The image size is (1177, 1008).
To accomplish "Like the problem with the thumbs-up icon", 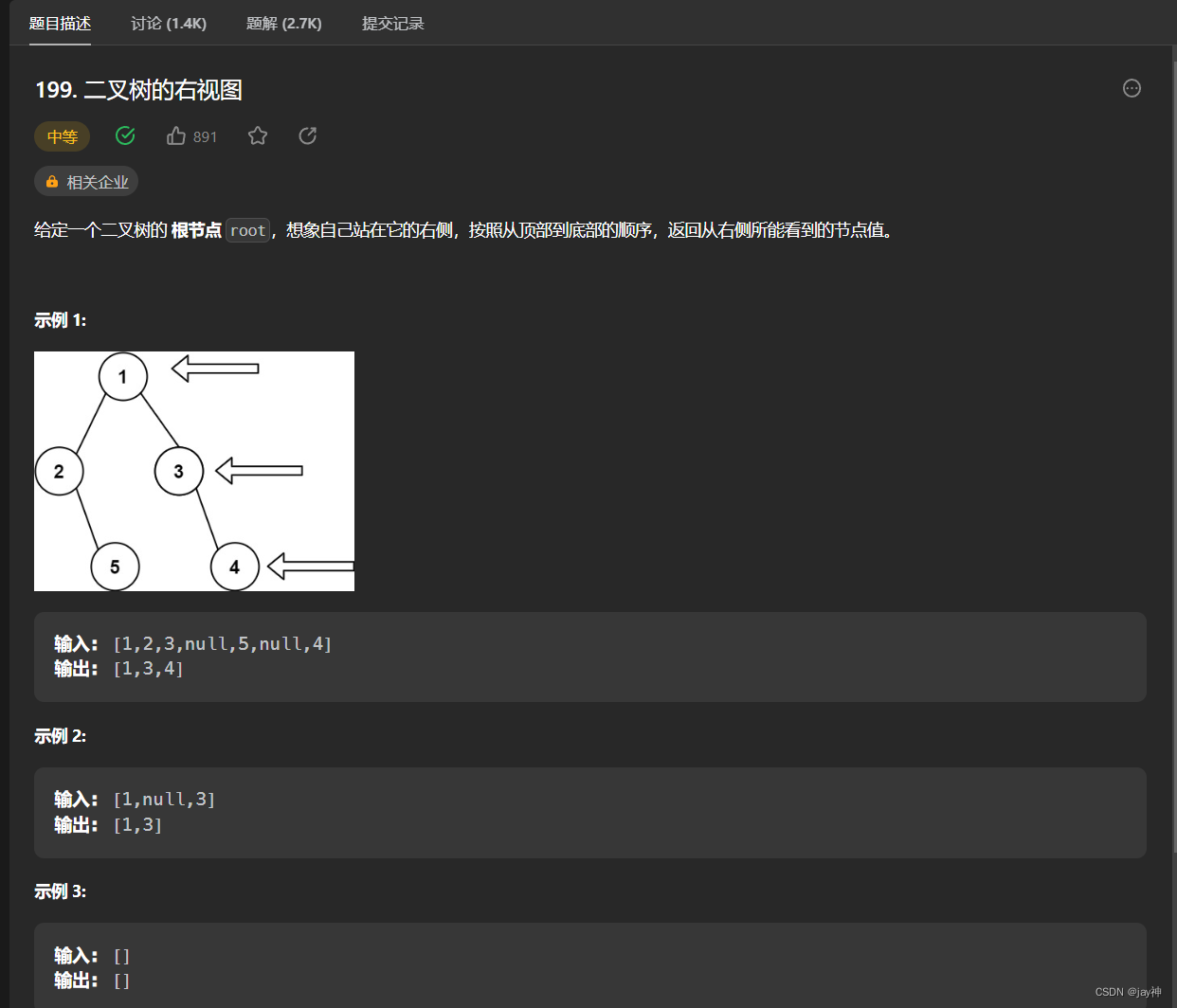I will [x=175, y=135].
